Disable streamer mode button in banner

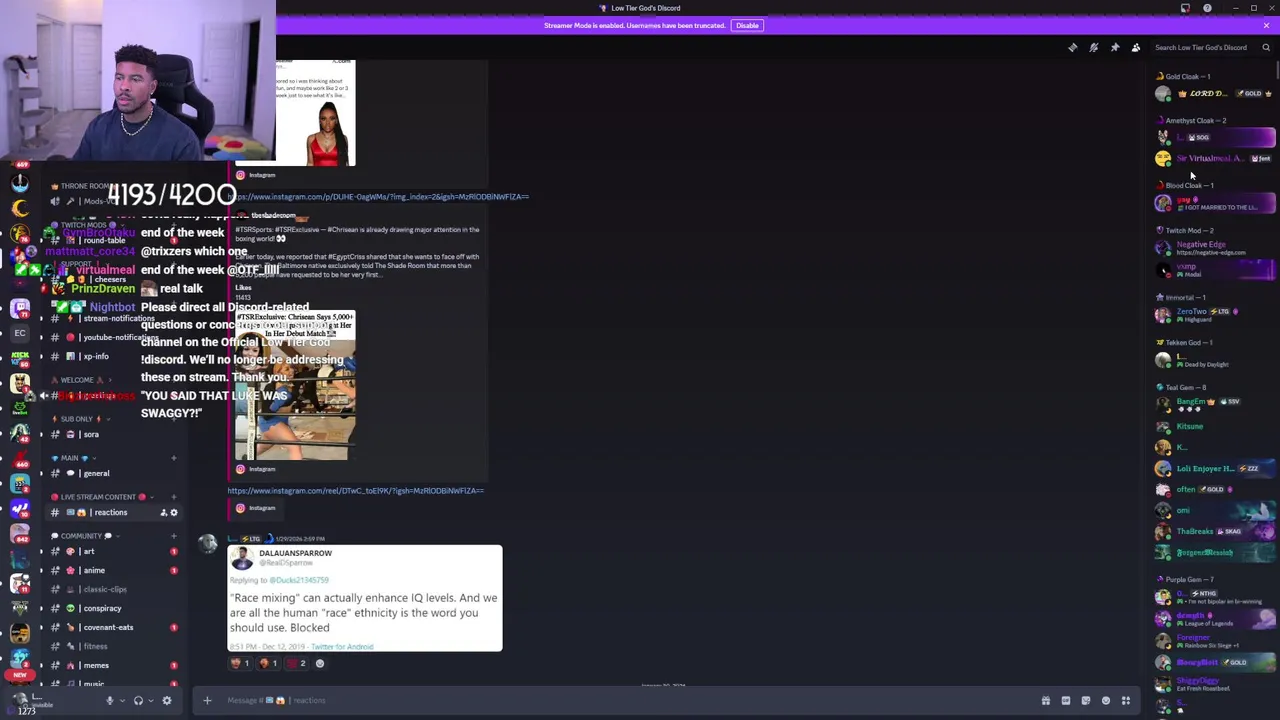747,25
